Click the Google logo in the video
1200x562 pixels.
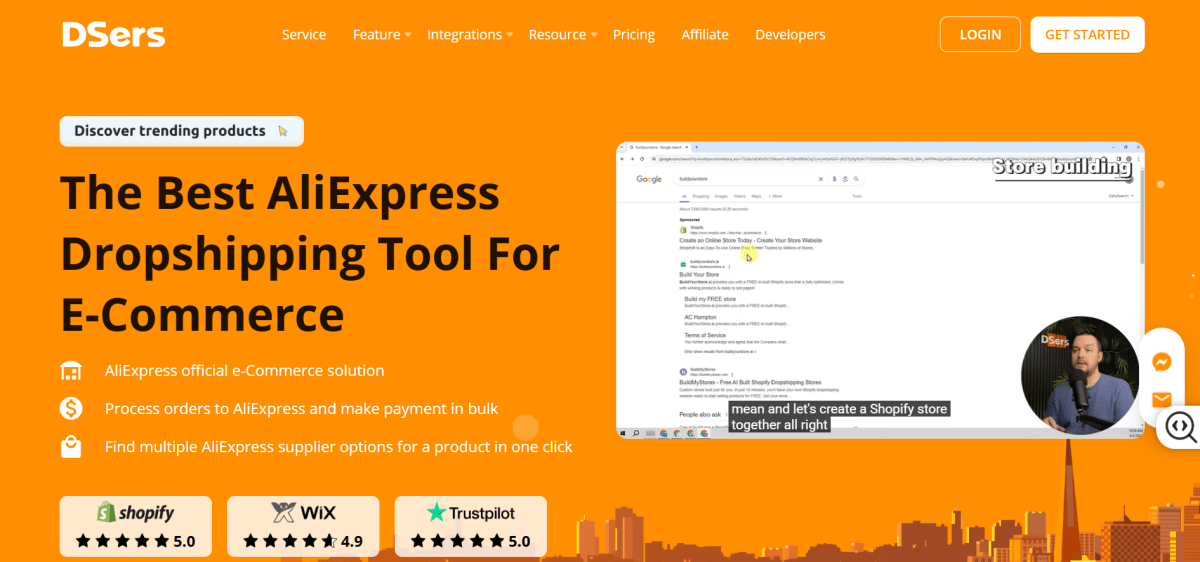click(x=649, y=179)
